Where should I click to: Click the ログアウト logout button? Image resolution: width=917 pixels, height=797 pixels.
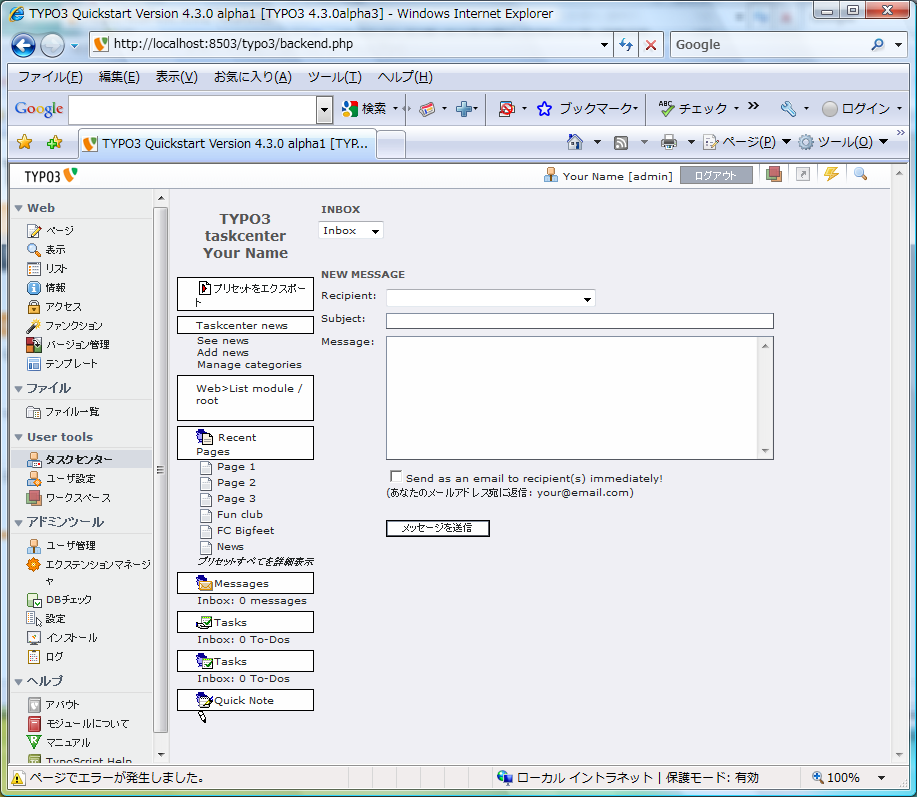point(716,175)
